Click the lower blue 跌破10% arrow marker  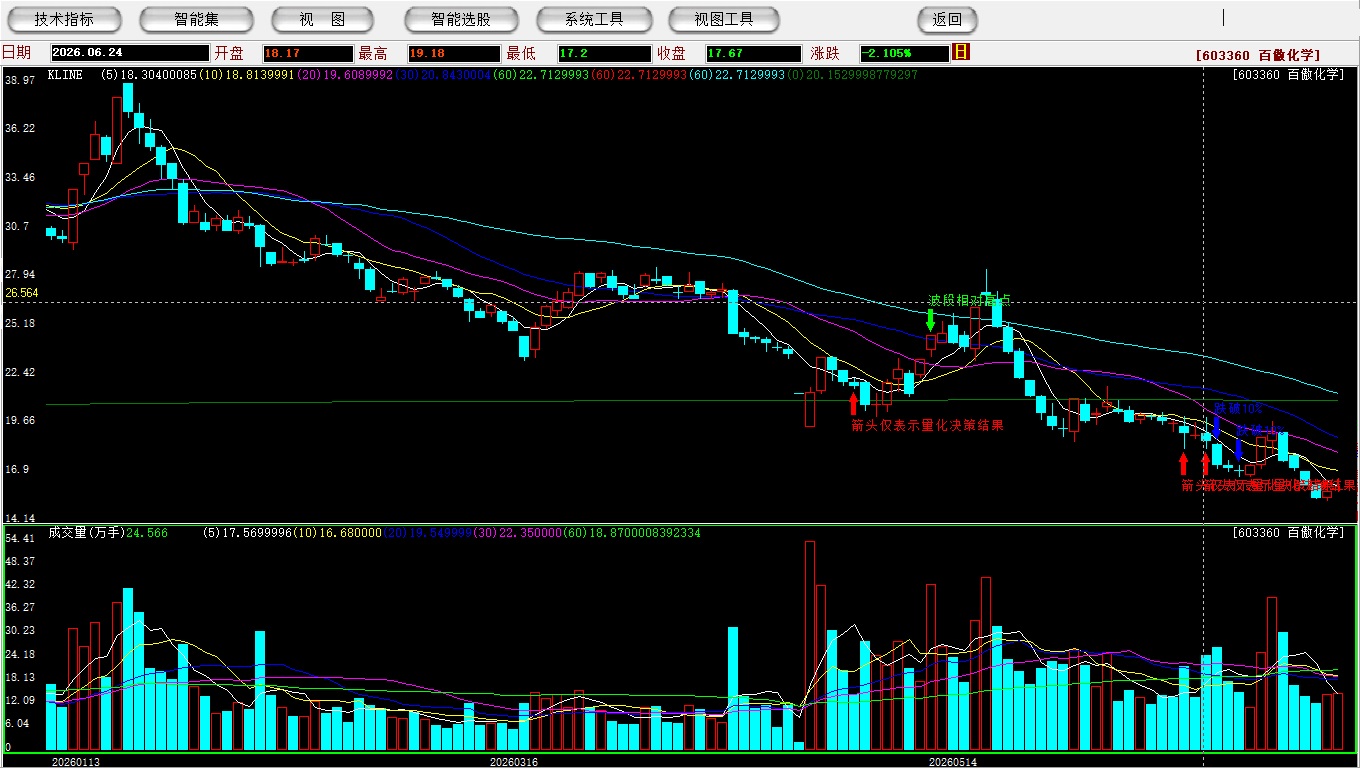click(1238, 449)
